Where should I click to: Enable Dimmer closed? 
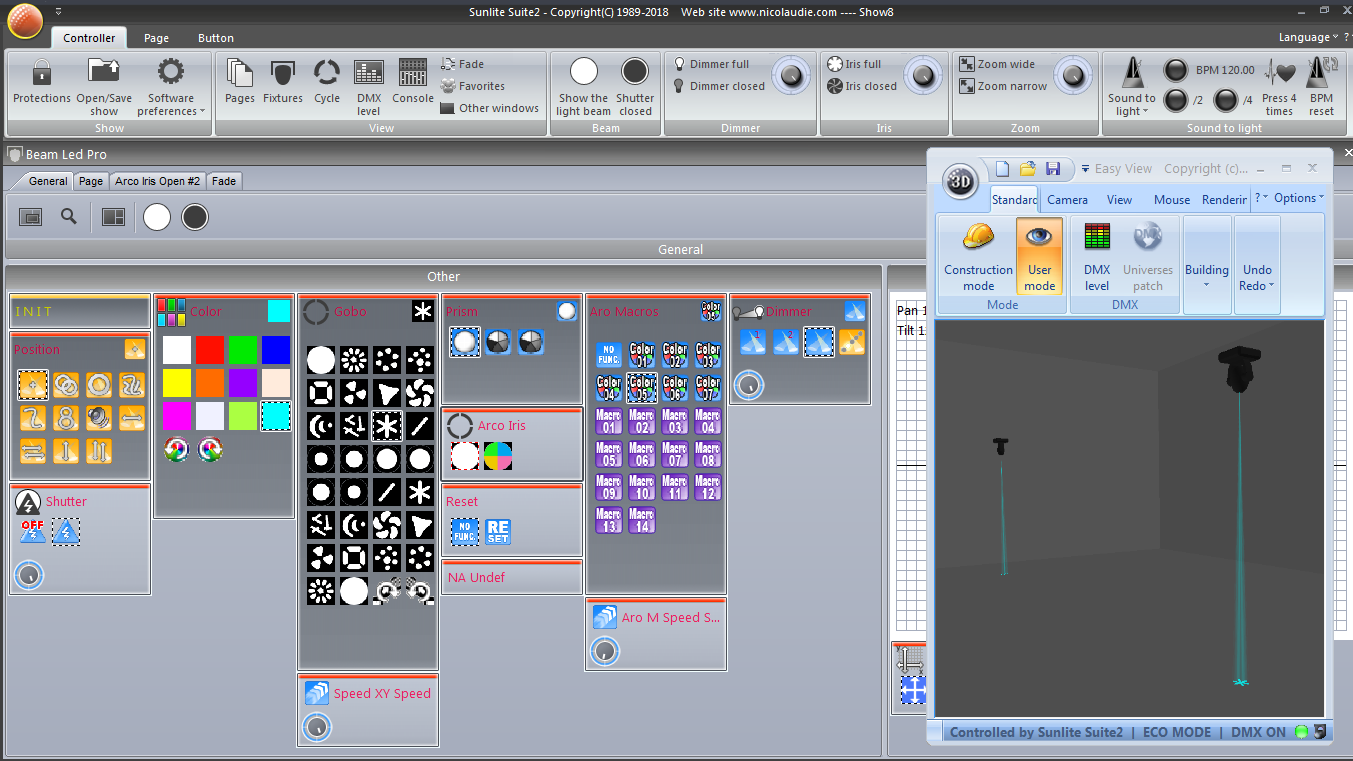[x=719, y=86]
